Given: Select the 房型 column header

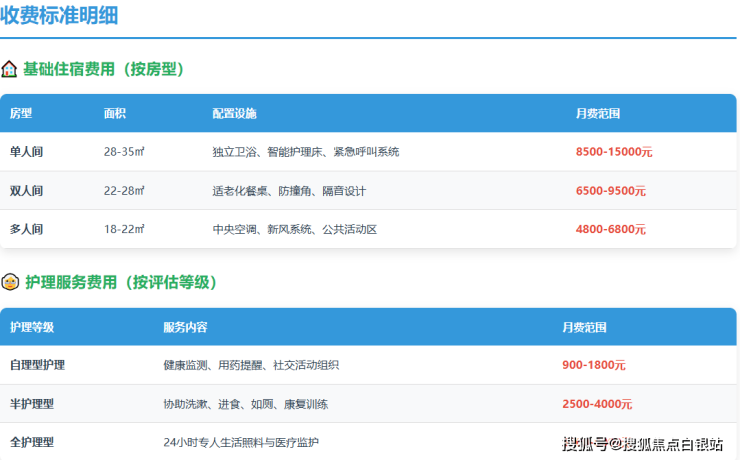Looking at the screenshot, I should (x=21, y=113).
